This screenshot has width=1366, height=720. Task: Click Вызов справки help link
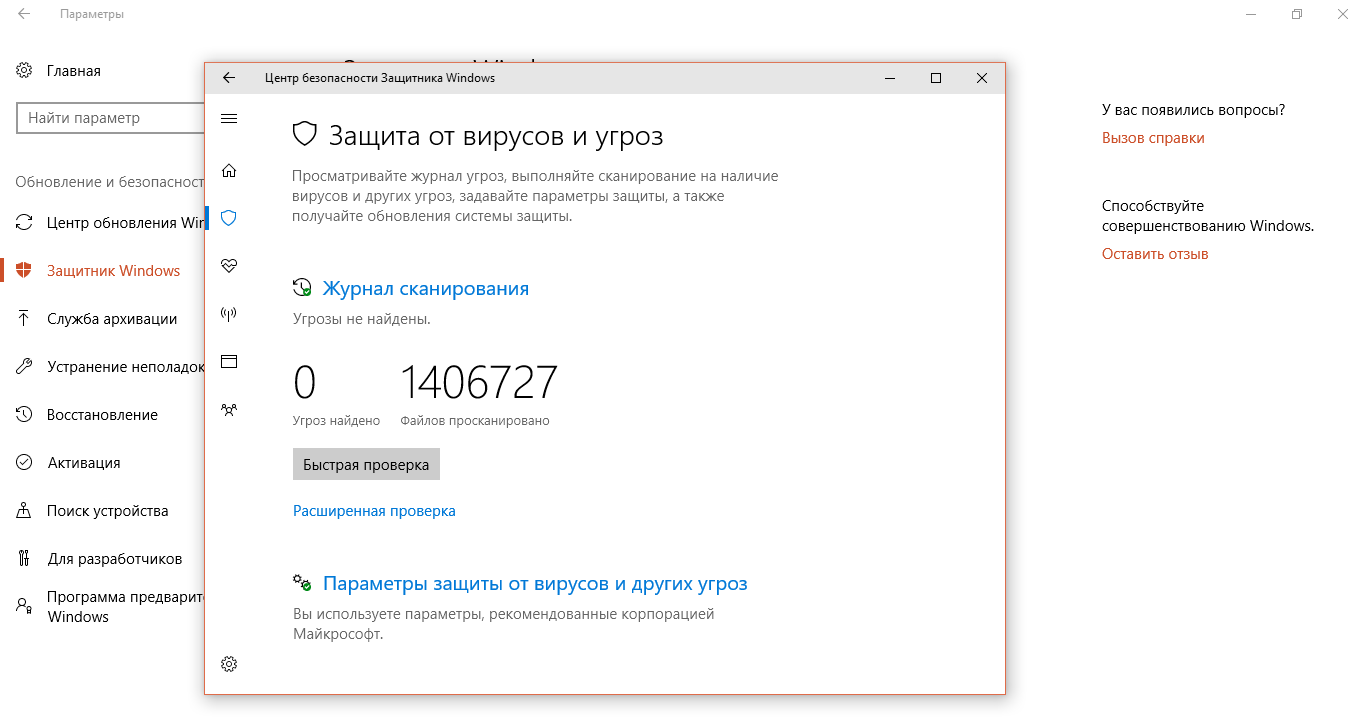pyautogui.click(x=1153, y=138)
